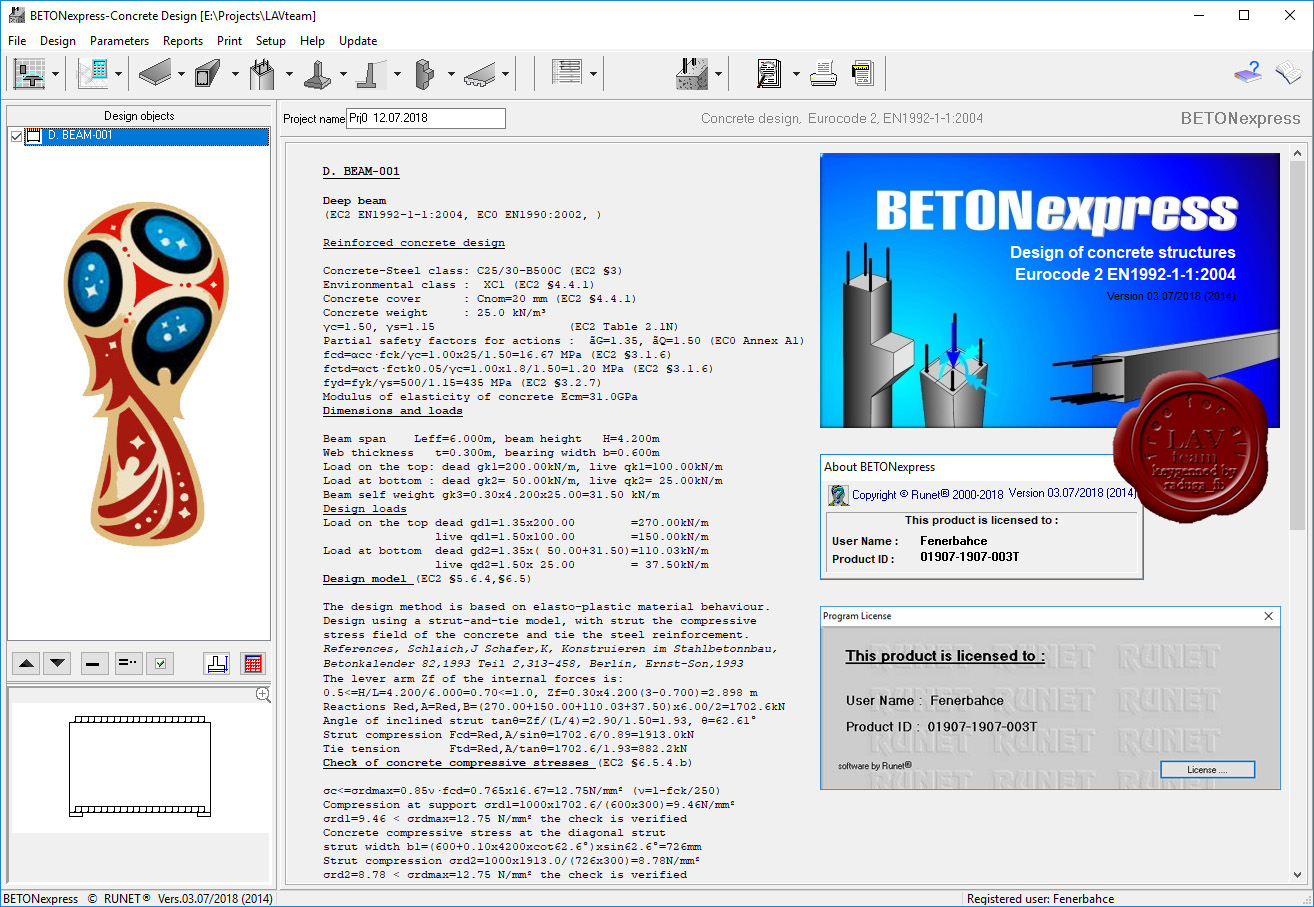Click the report scrollbar up arrow

[1298, 153]
